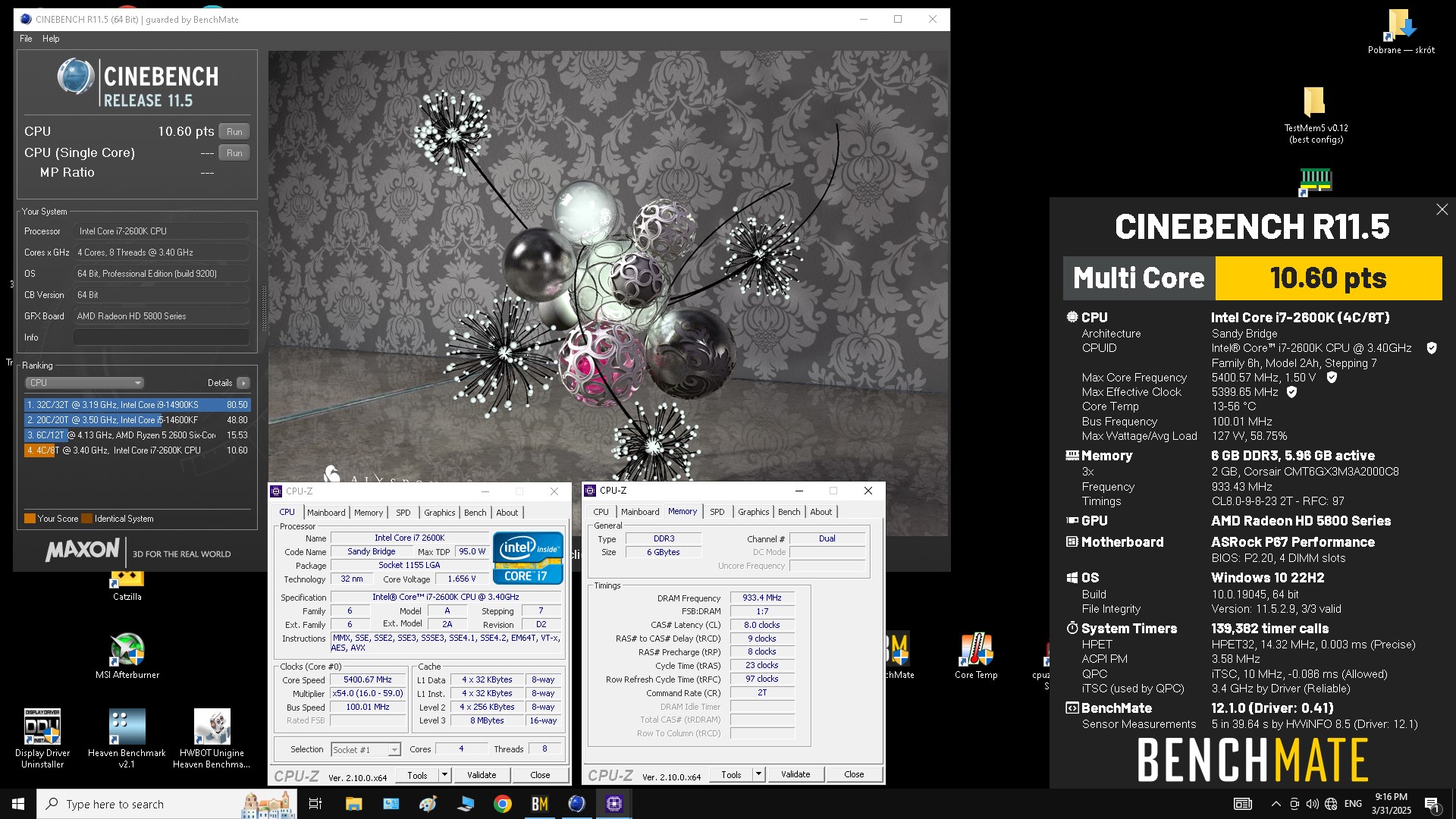Open the notification center icon
The image size is (1456, 819).
pyautogui.click(x=1432, y=804)
